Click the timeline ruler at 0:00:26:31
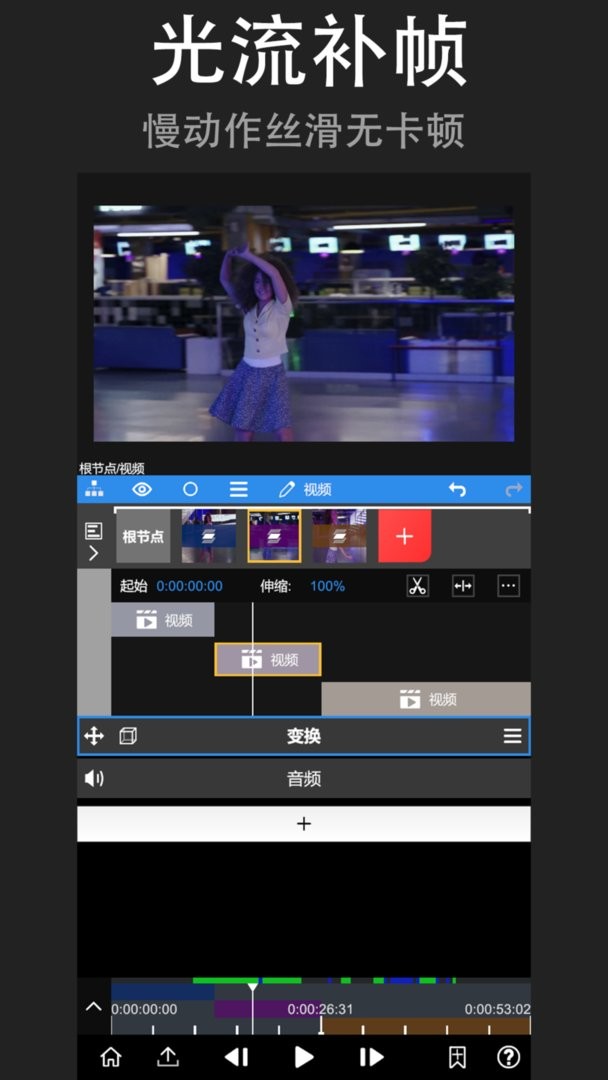The height and width of the screenshot is (1080, 608). pos(320,1010)
